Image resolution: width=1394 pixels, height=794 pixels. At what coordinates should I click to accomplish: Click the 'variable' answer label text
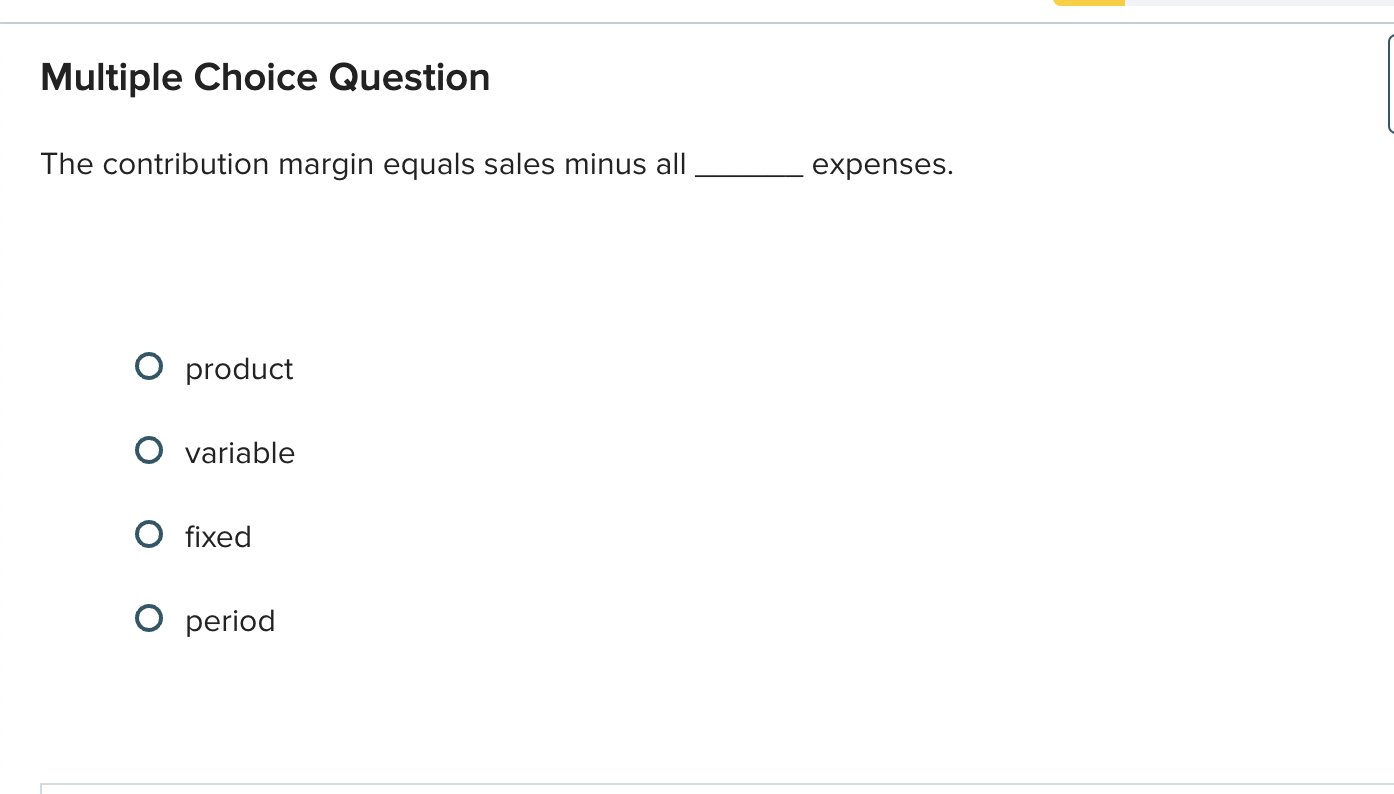click(240, 453)
